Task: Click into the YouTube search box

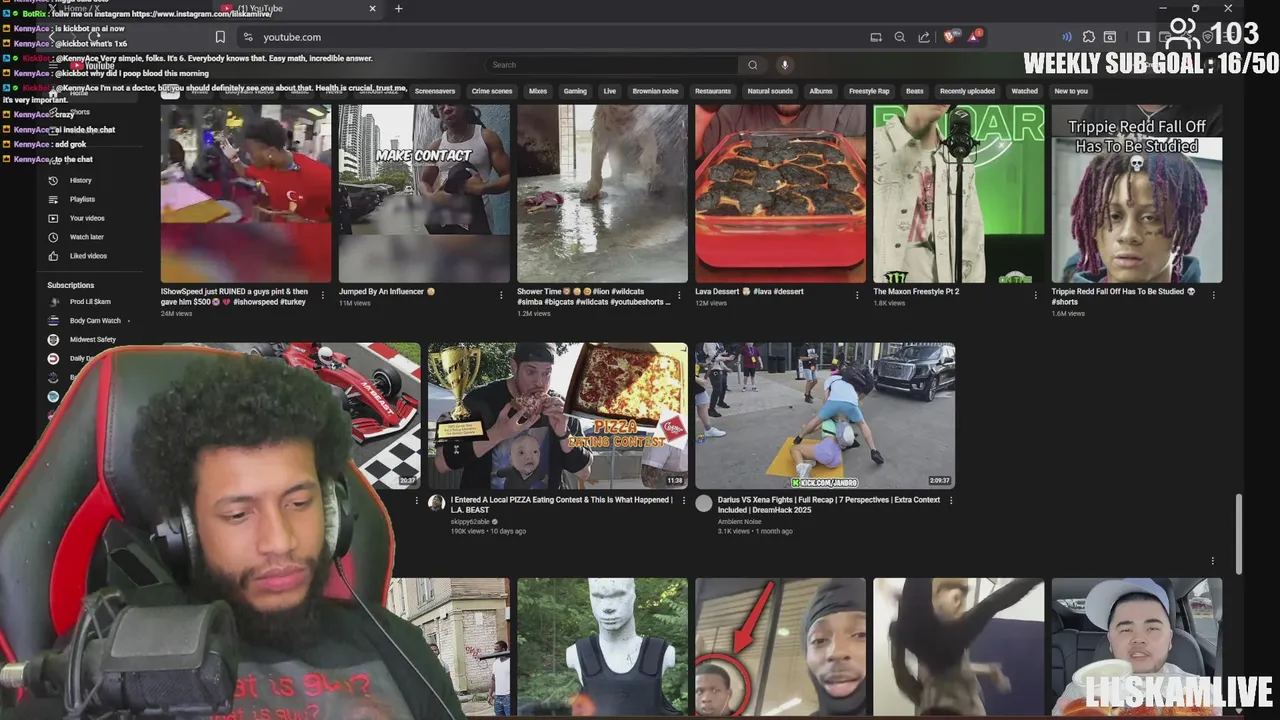Action: point(614,65)
